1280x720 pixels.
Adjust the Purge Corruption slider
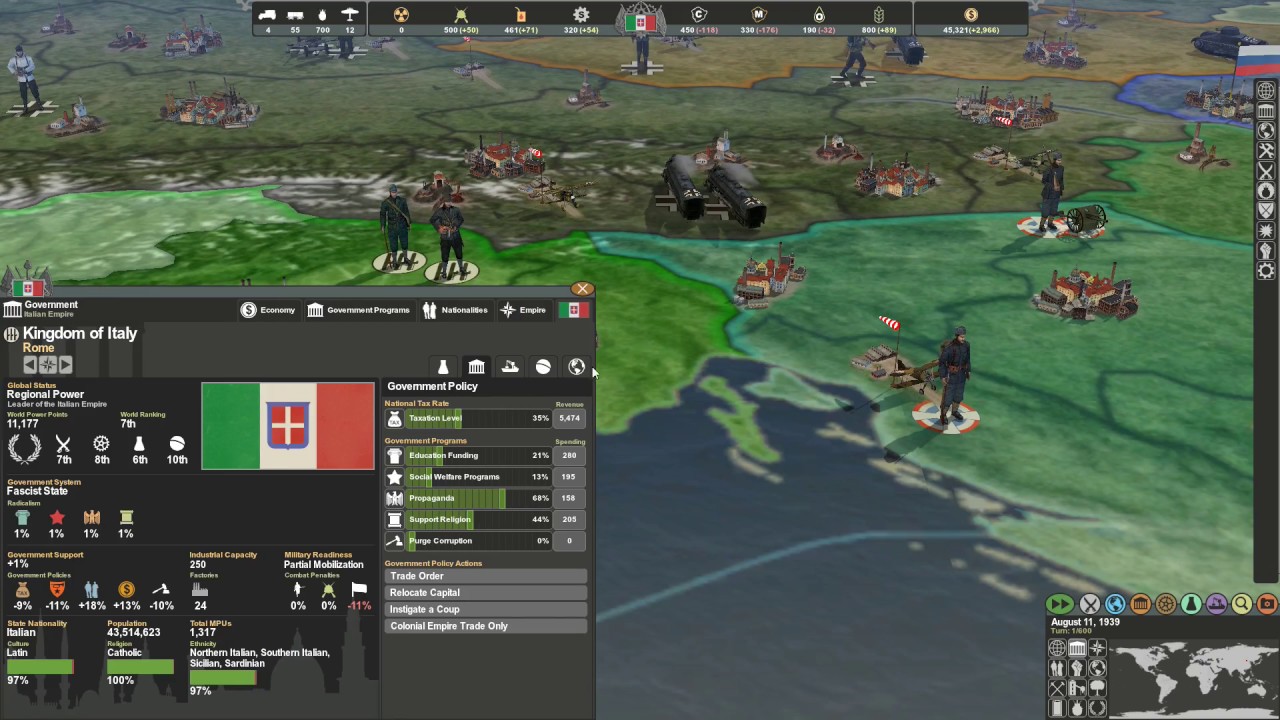(x=479, y=541)
